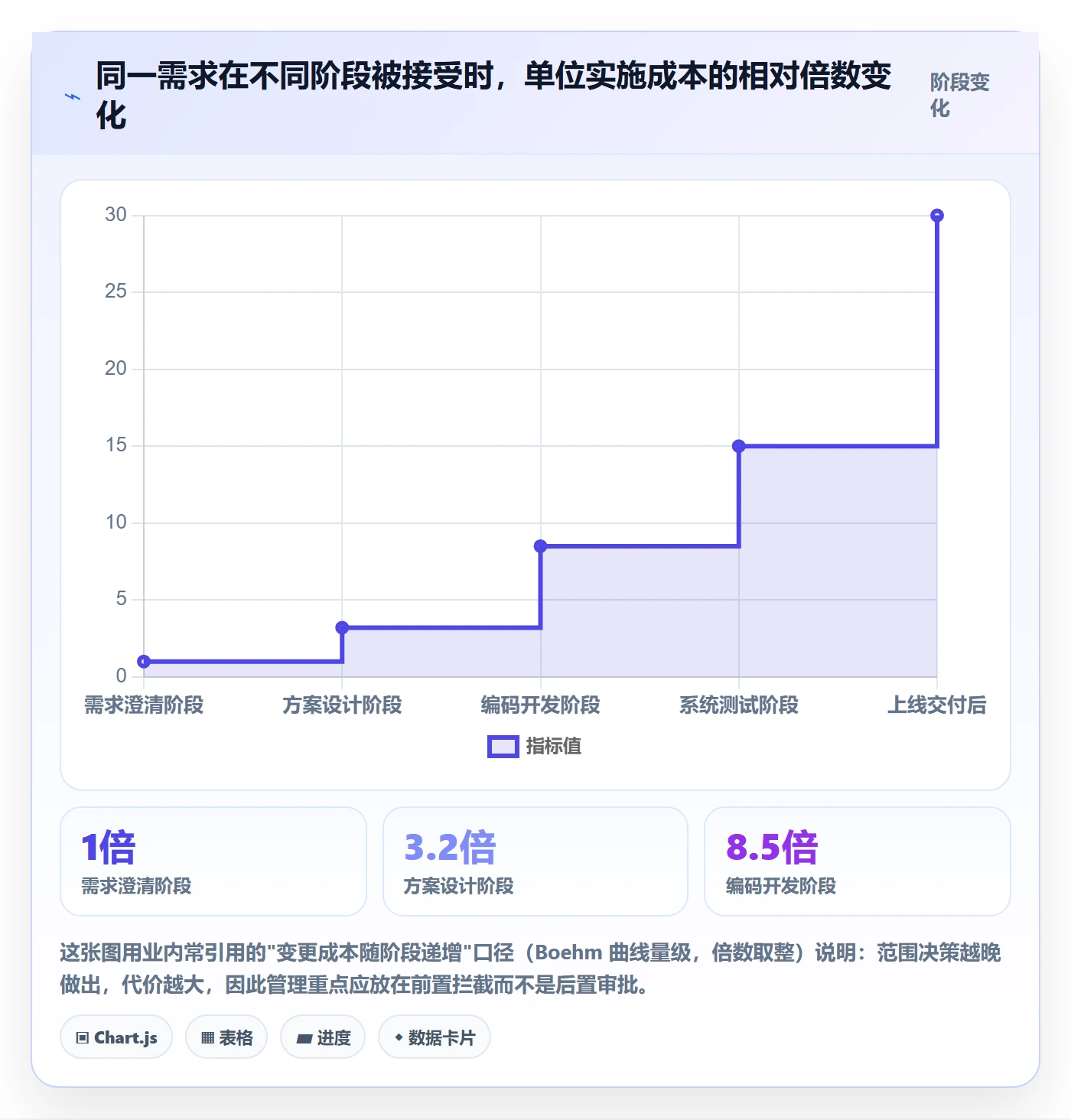The image size is (1071, 1120).
Task: Open the 1倍 需求澄清阶段 stat card
Action: click(x=213, y=861)
